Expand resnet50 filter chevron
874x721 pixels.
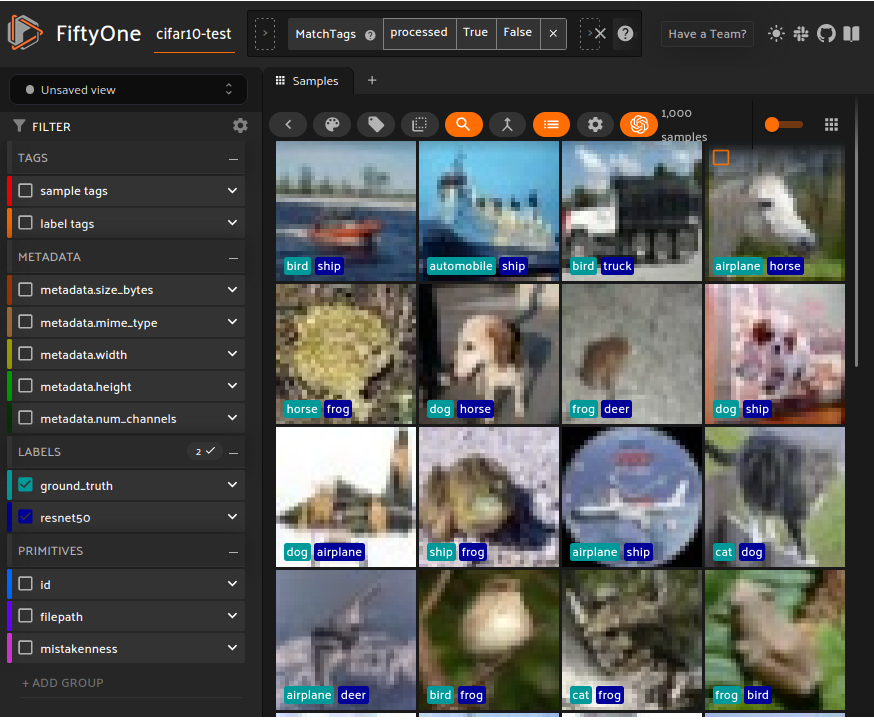232,517
